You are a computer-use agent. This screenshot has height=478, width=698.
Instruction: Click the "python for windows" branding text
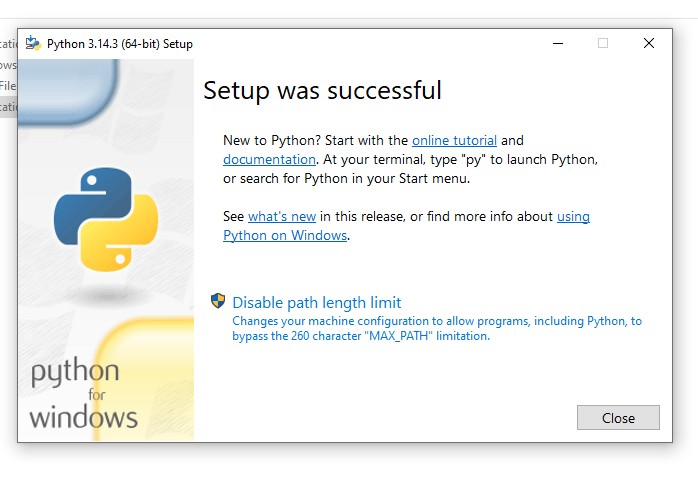point(82,395)
